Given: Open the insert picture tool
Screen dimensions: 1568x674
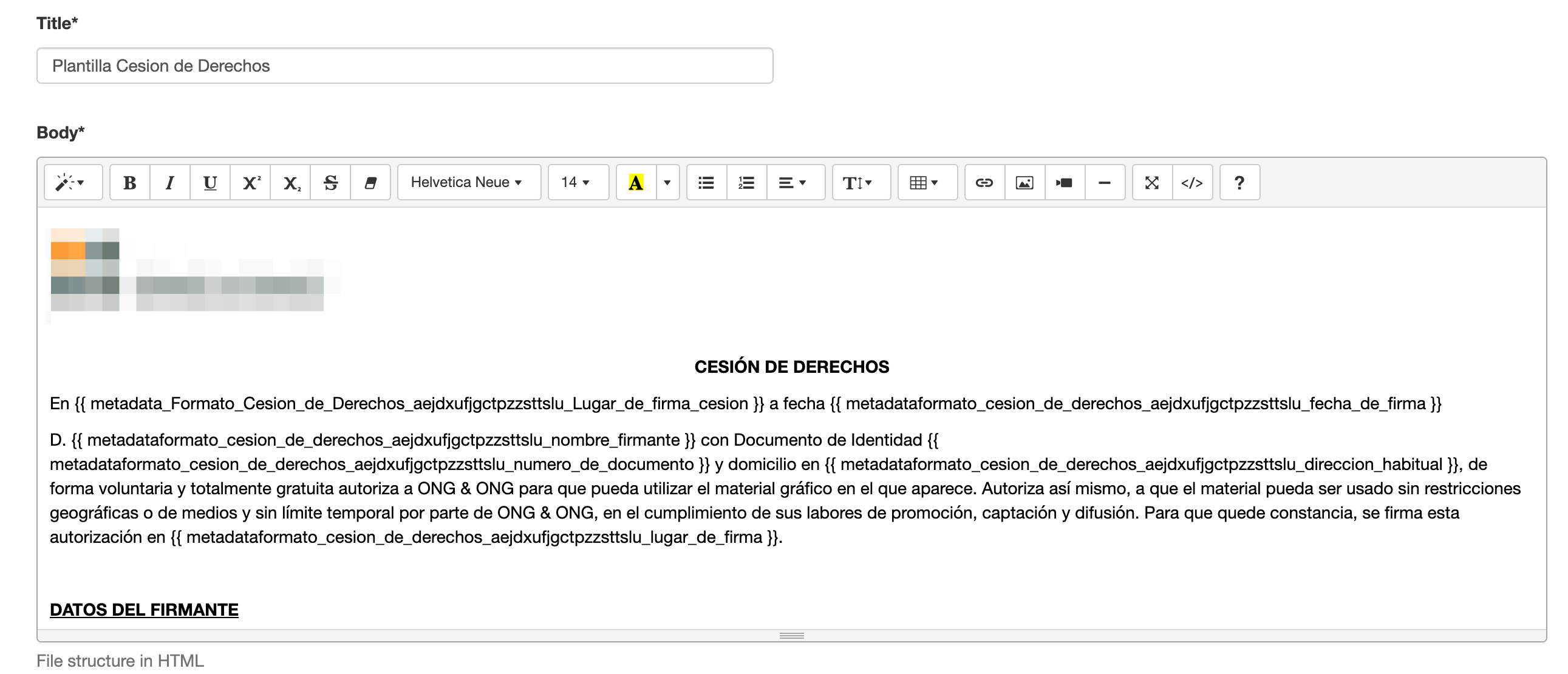Looking at the screenshot, I should (1024, 182).
